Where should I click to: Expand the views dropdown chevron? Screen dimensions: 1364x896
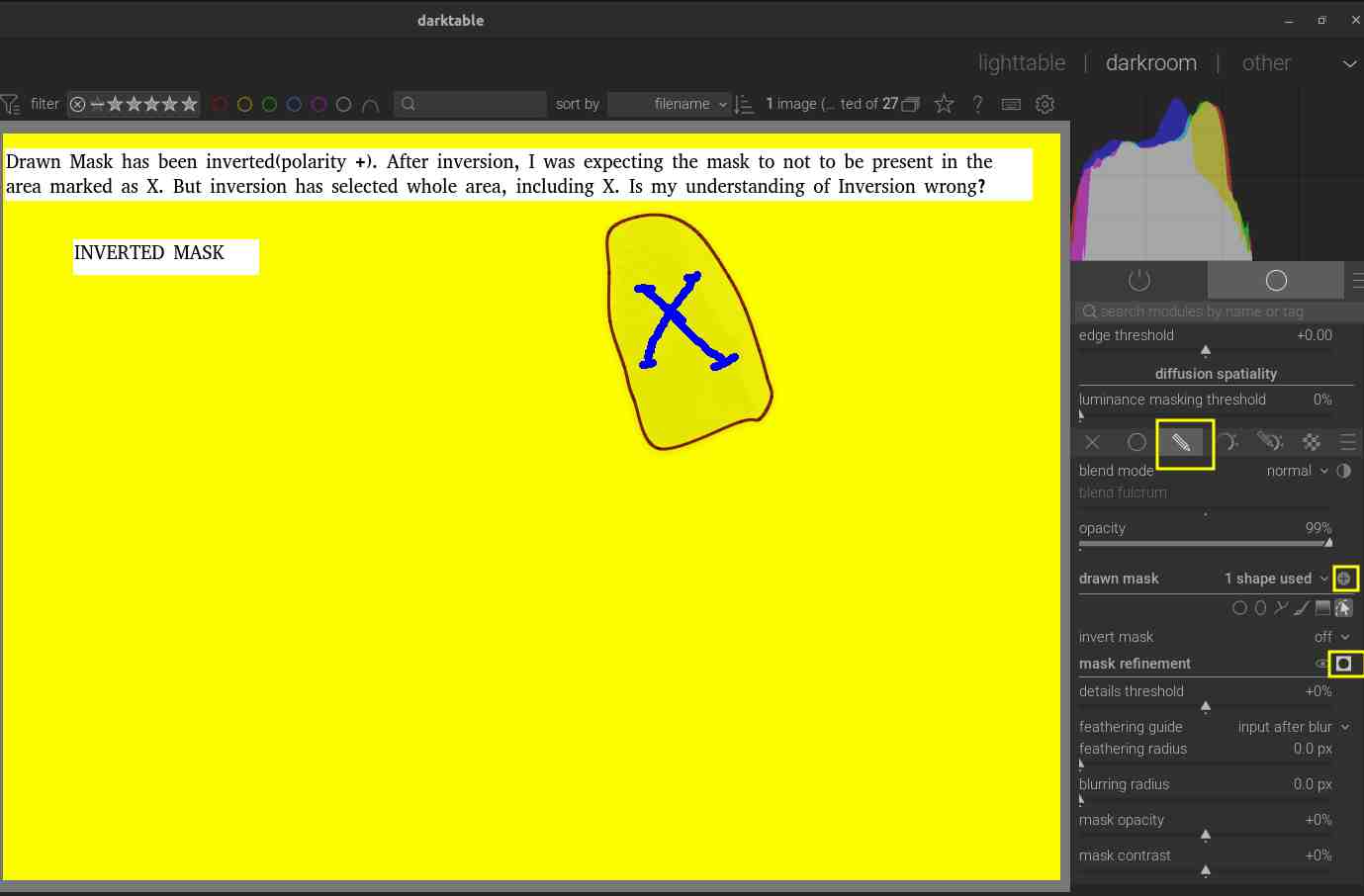(1349, 64)
